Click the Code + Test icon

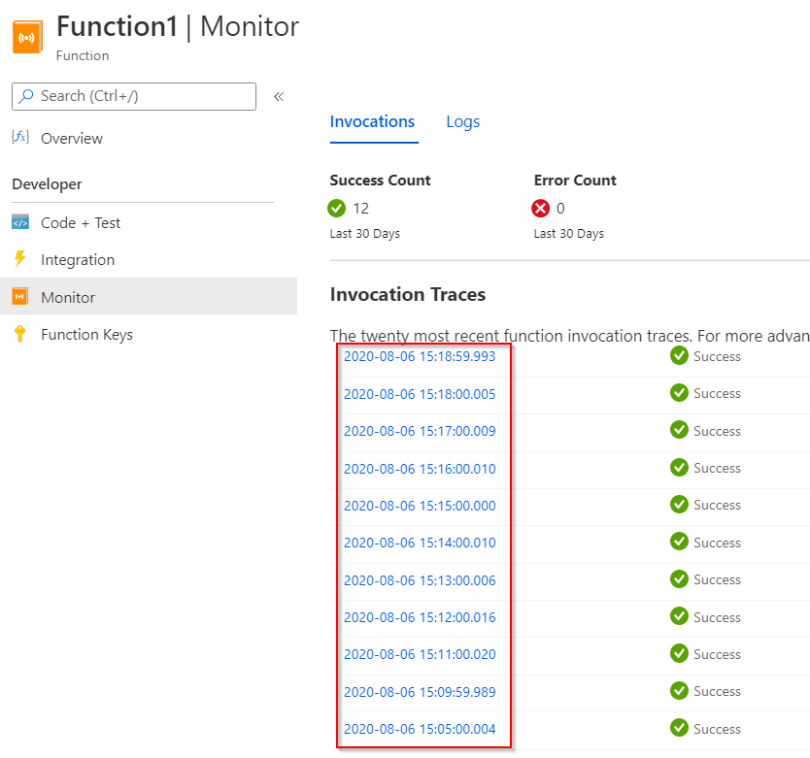point(20,222)
